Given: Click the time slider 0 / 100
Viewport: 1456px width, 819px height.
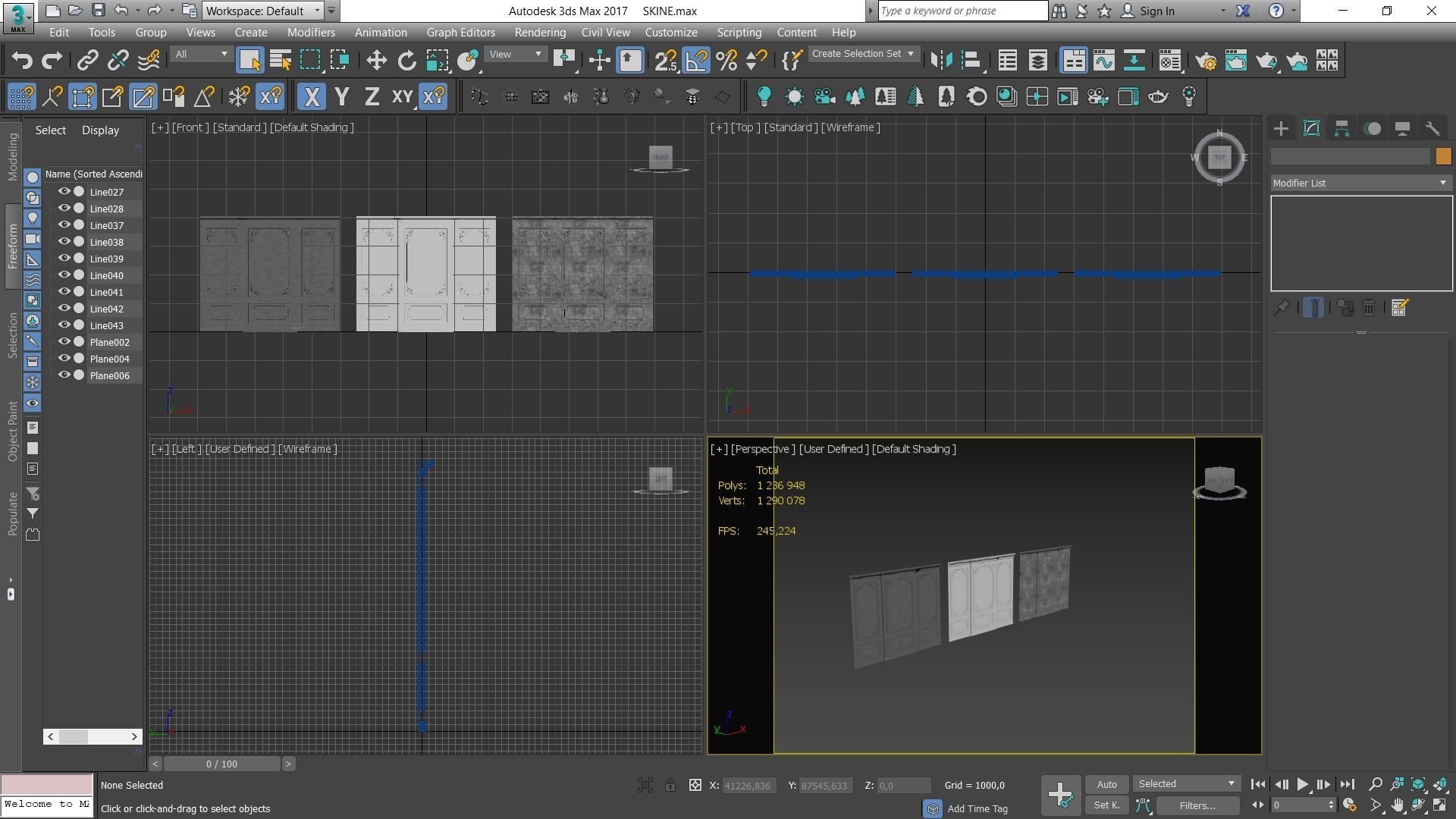Looking at the screenshot, I should pyautogui.click(x=221, y=764).
